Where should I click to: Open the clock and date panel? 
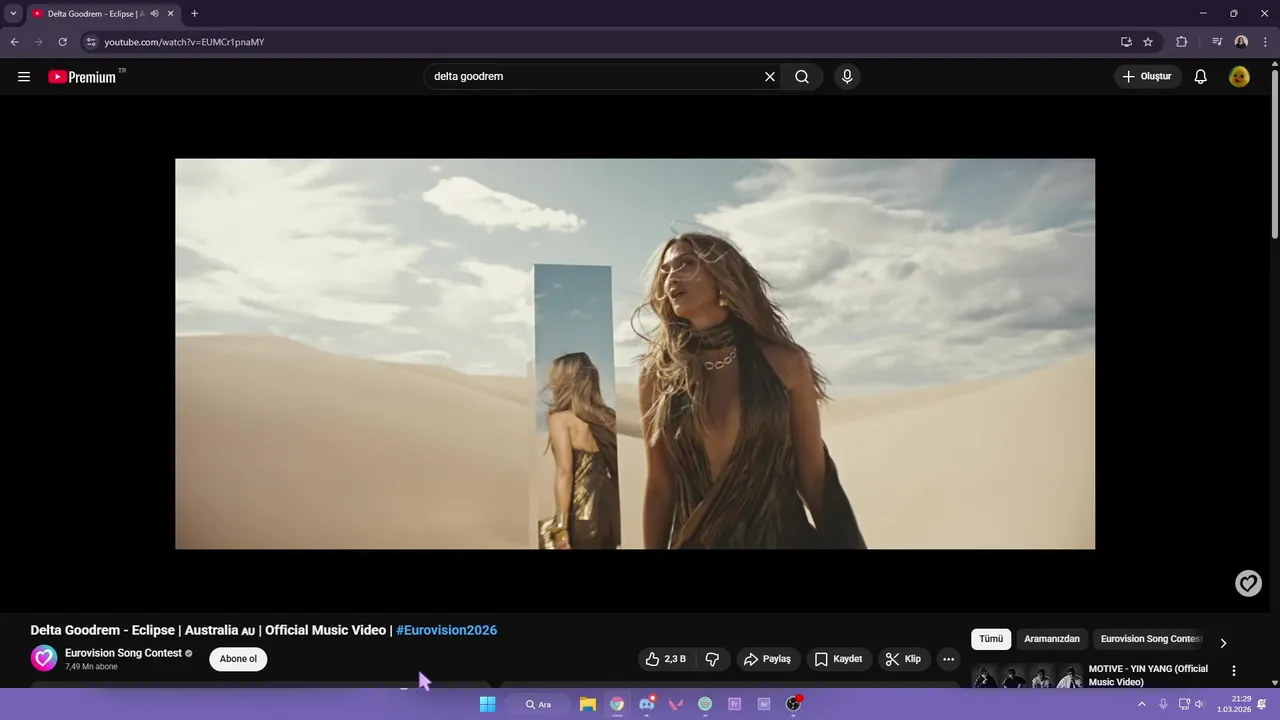(1233, 704)
